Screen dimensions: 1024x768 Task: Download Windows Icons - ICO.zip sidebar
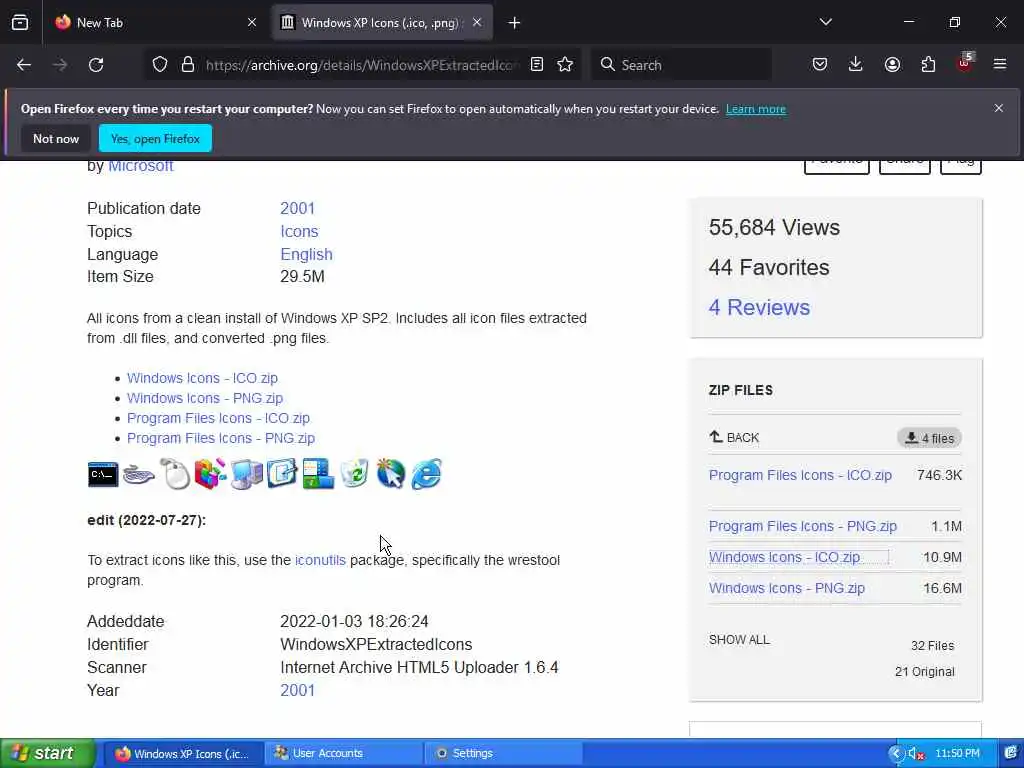coord(784,558)
